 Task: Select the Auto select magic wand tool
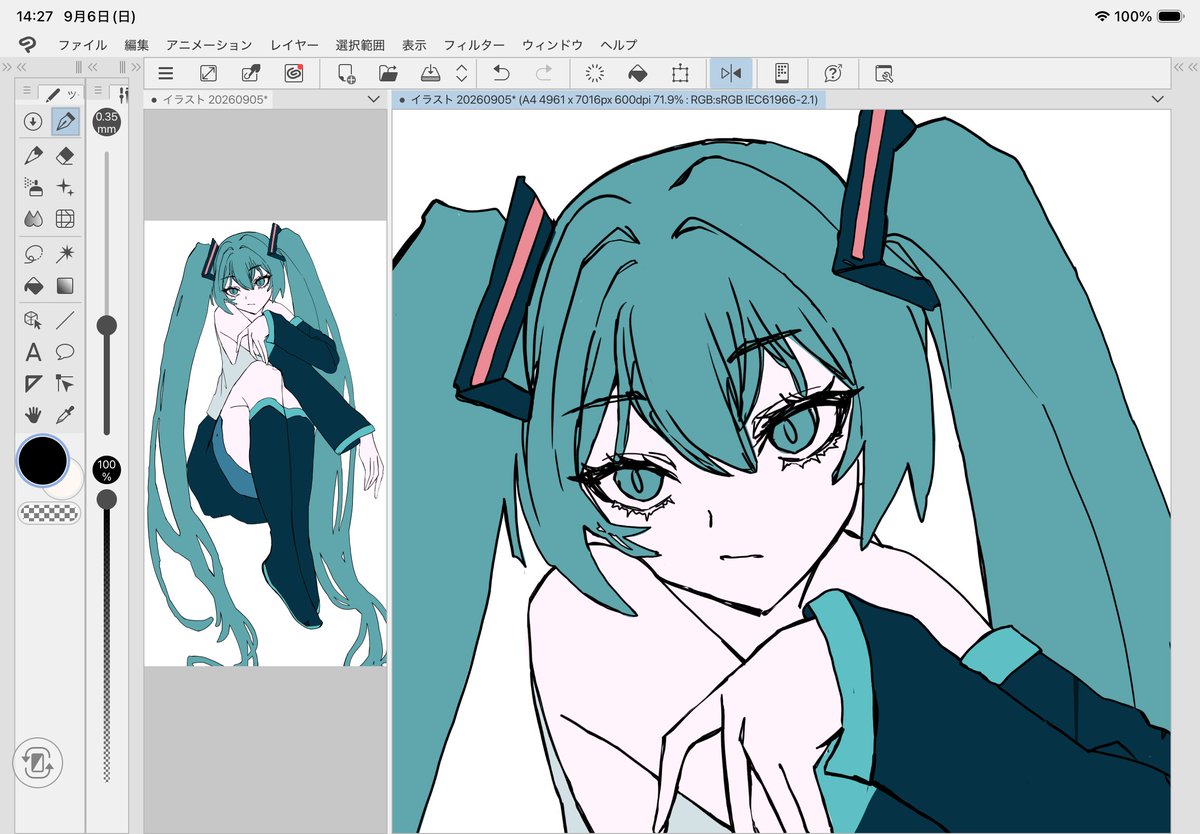tap(65, 253)
